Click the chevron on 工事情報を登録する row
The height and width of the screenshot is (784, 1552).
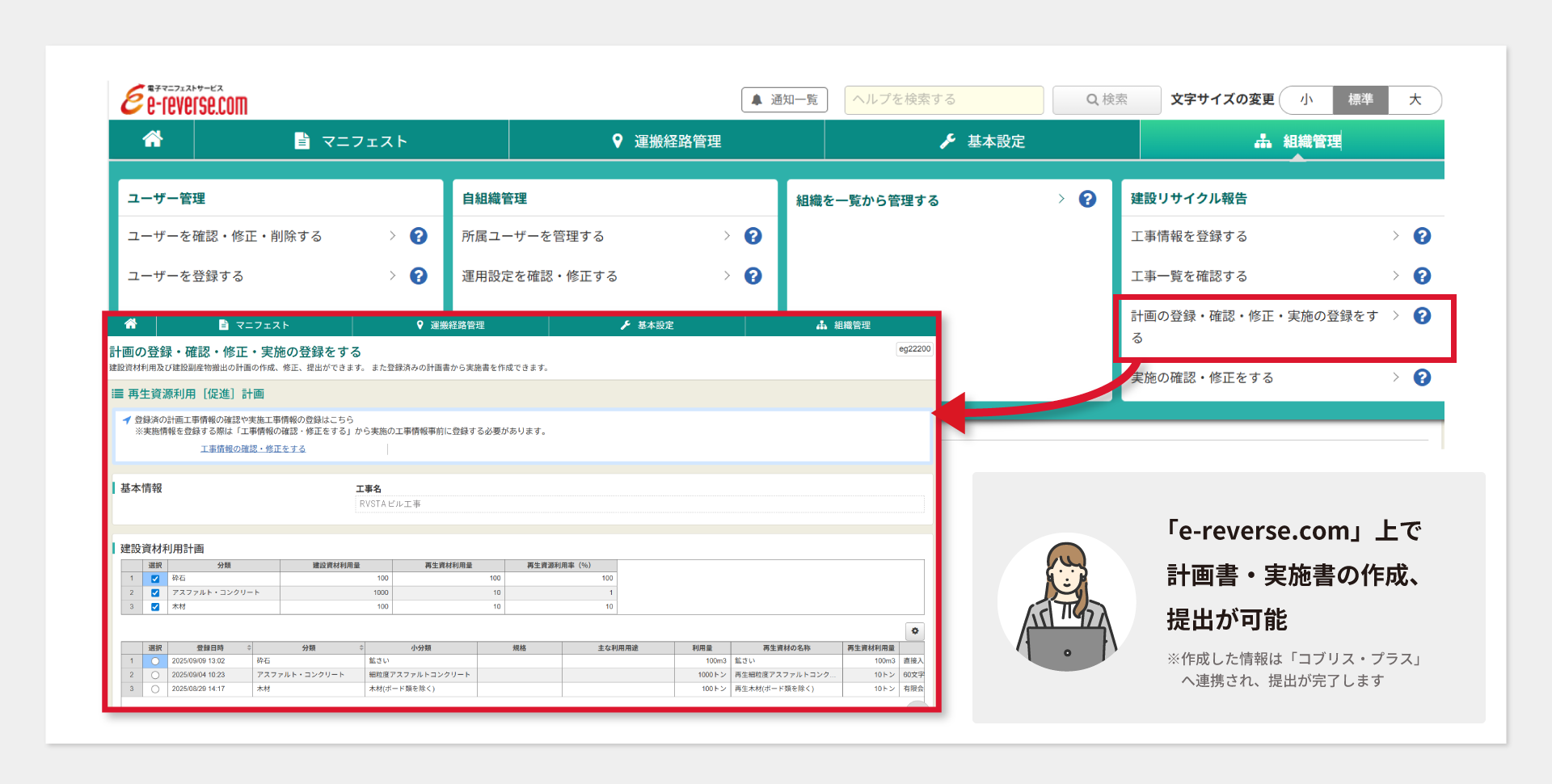pos(1396,236)
